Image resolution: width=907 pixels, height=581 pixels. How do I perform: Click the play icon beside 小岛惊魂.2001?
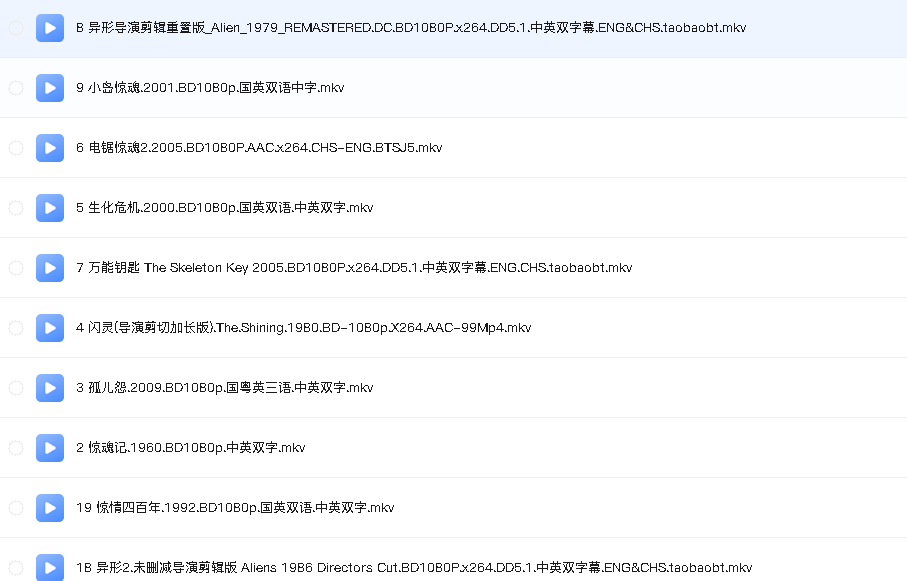50,88
